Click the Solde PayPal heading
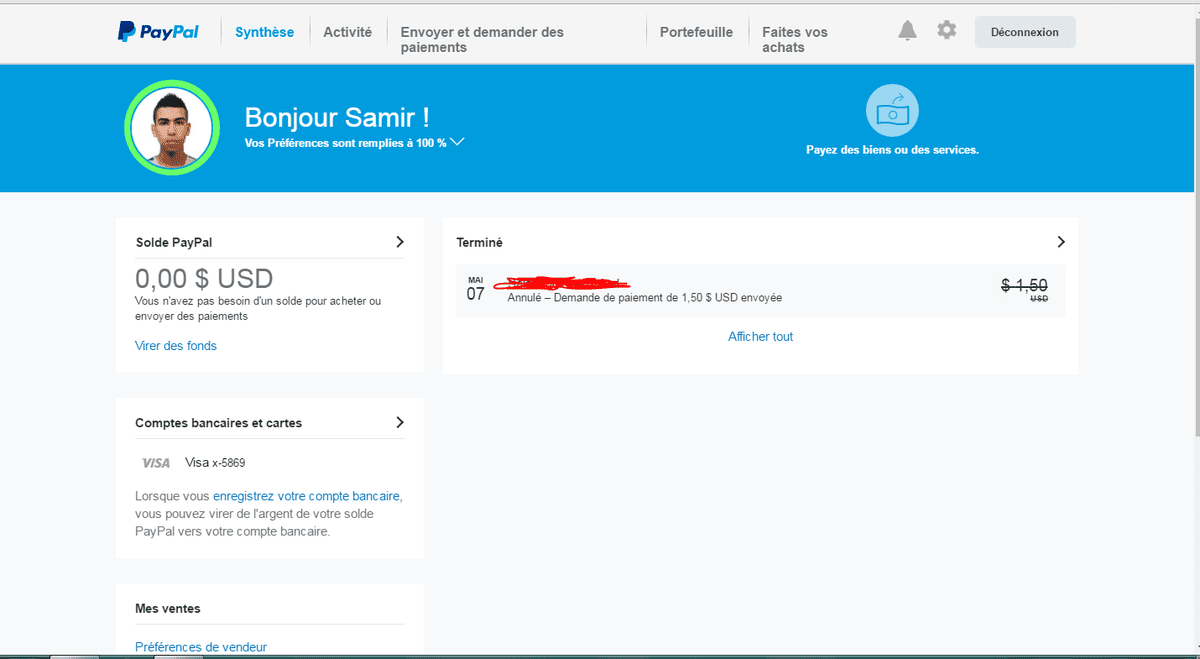The height and width of the screenshot is (659, 1200). [174, 242]
